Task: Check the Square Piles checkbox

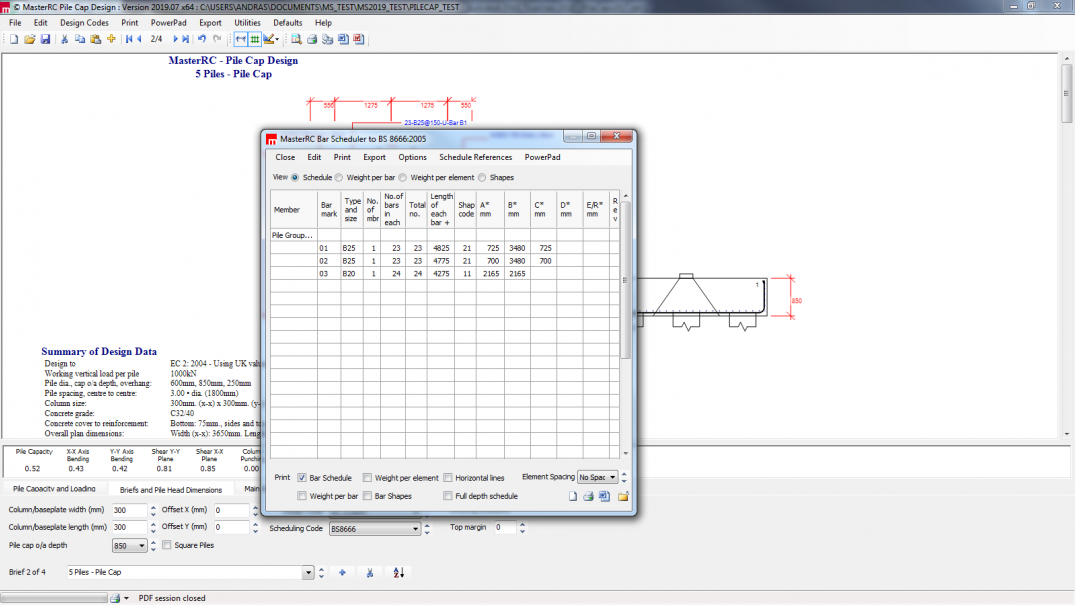Action: point(167,545)
